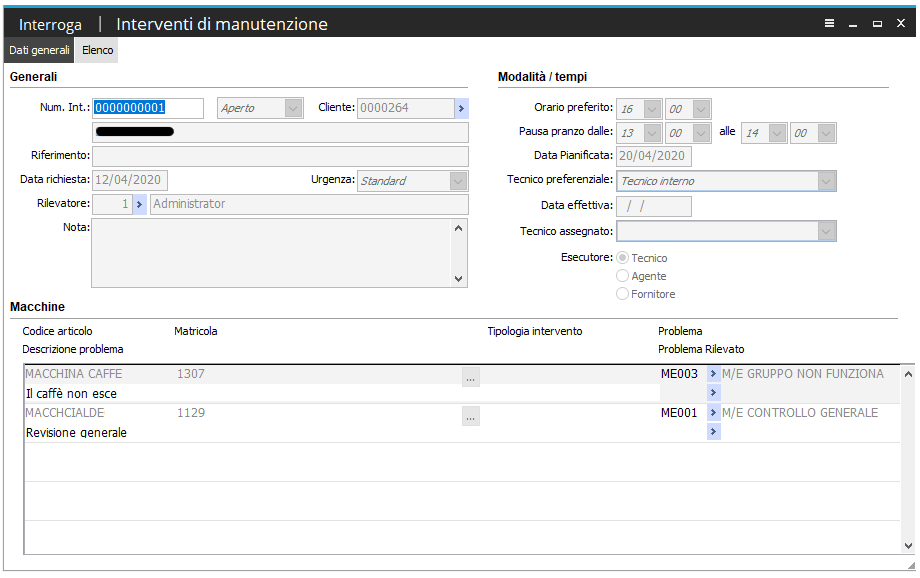Open problem lookup arrow next to ME001
Viewport: 920px width, 578px height.
coord(713,413)
